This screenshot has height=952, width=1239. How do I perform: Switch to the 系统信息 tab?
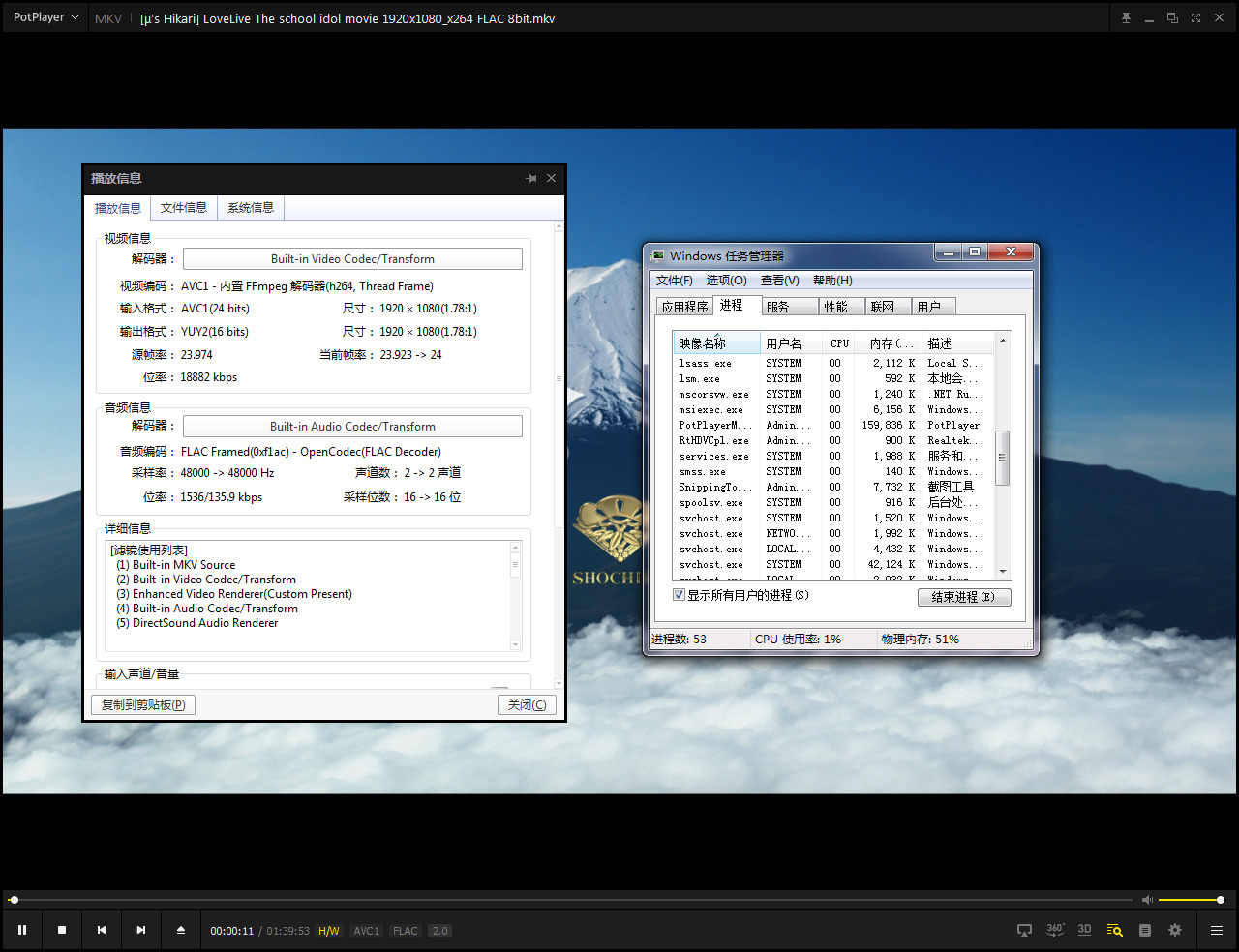(x=251, y=208)
